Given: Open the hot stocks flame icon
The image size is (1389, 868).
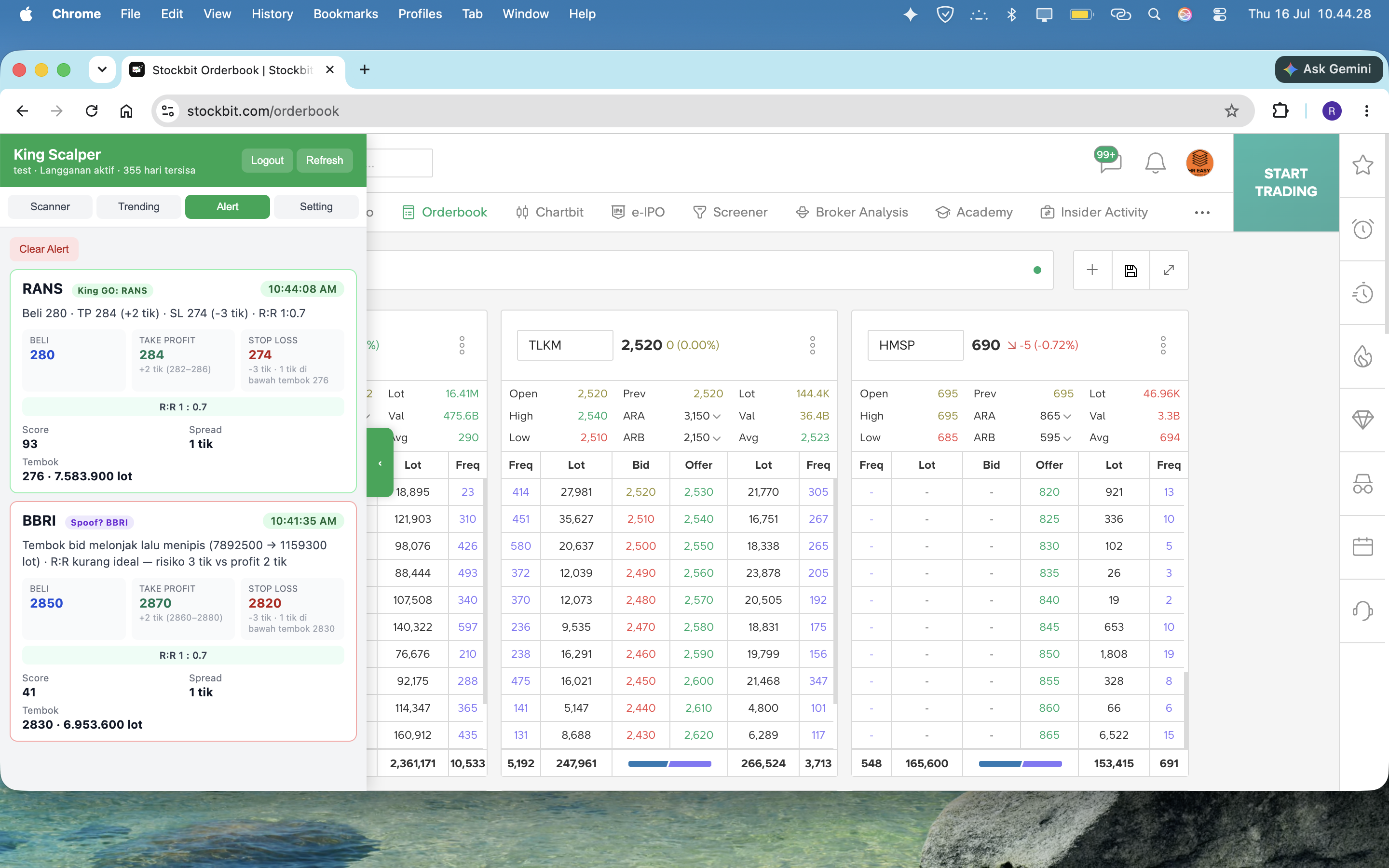Looking at the screenshot, I should click(1362, 356).
